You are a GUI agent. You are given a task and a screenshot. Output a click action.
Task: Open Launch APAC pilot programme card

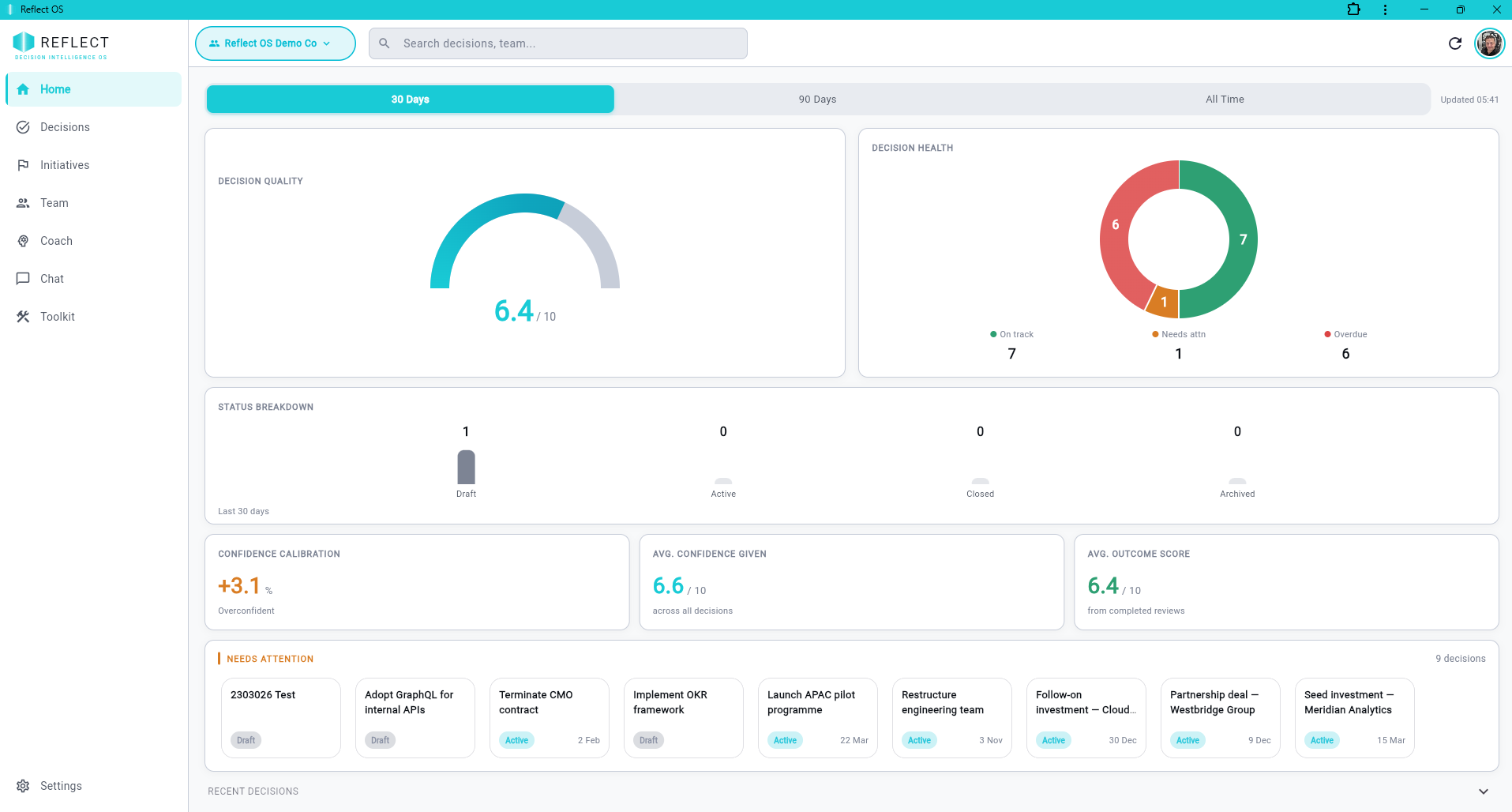coord(818,718)
